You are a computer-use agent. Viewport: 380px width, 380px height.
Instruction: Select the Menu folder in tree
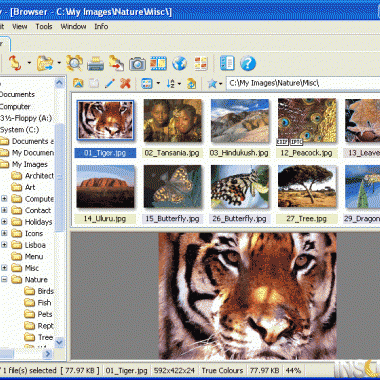pos(27,256)
